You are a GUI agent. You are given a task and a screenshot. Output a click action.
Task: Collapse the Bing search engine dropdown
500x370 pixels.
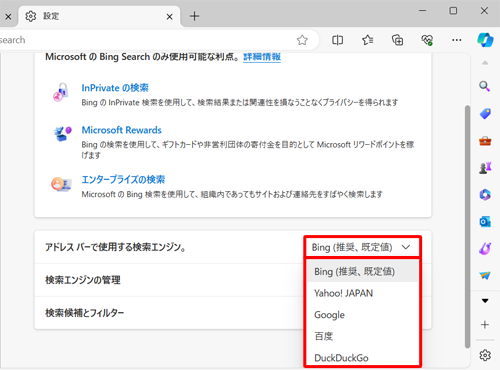point(363,247)
